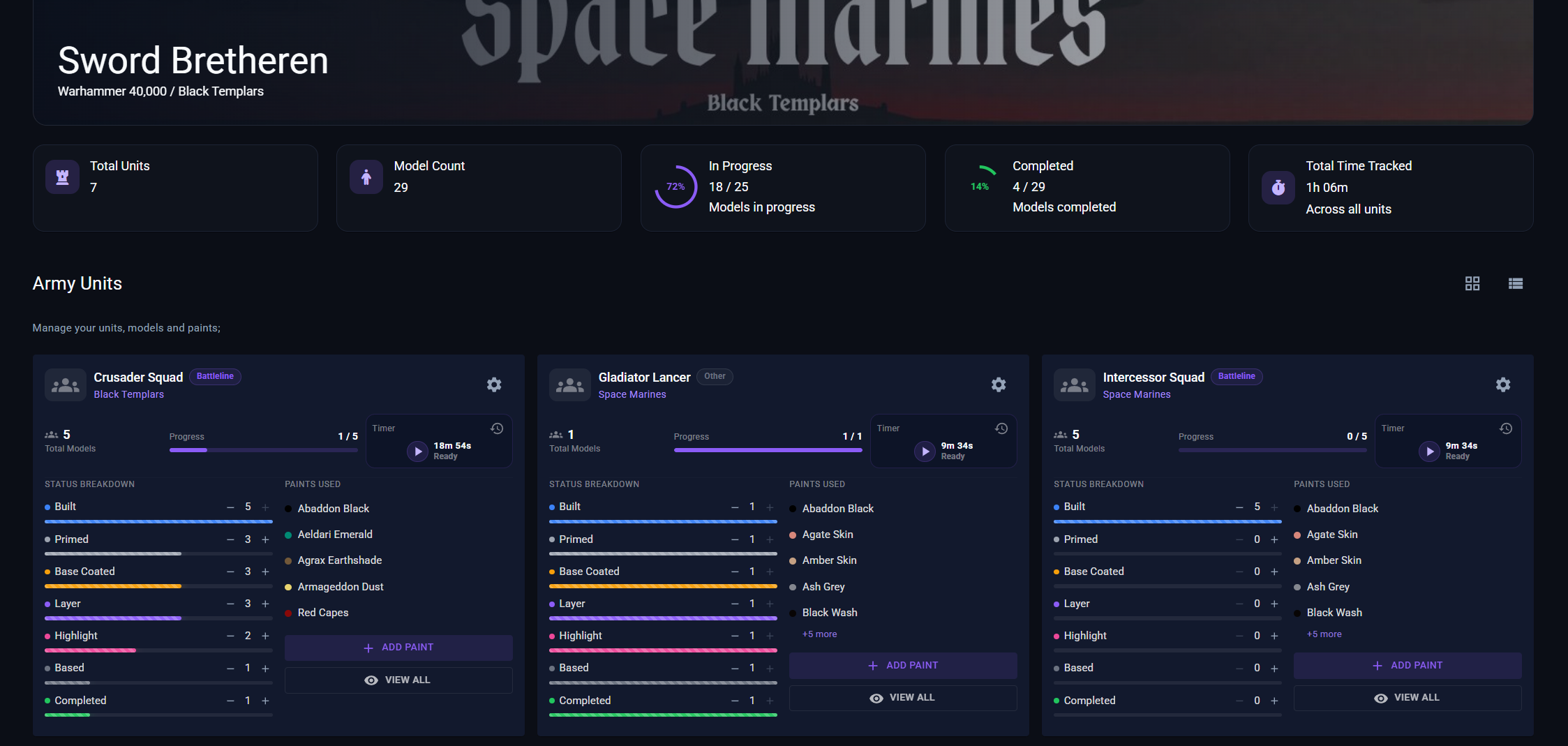The image size is (1568, 746).
Task: Click the Total Time Tracked stopwatch icon
Action: [x=1278, y=187]
